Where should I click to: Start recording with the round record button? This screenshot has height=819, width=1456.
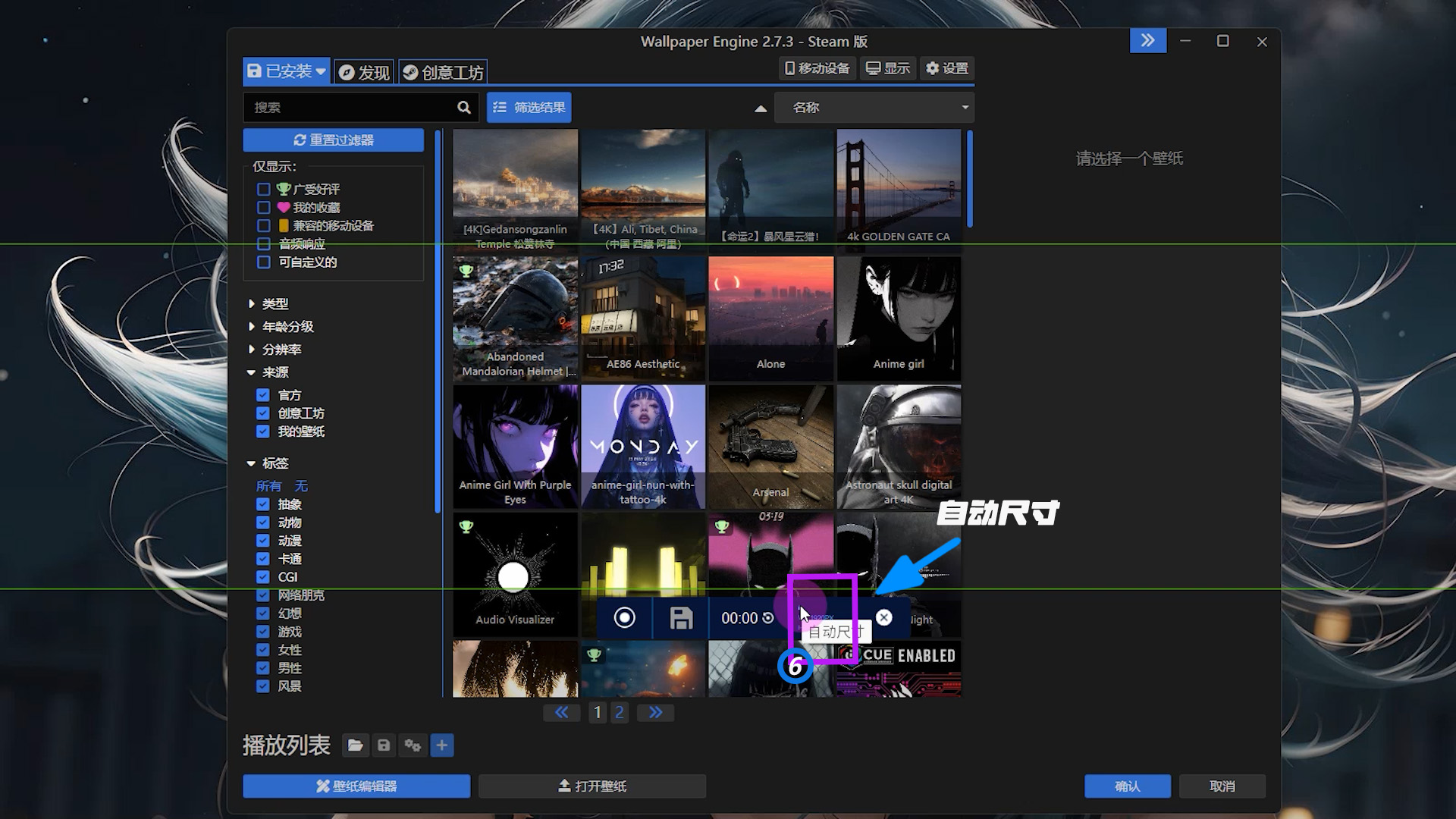coord(624,618)
